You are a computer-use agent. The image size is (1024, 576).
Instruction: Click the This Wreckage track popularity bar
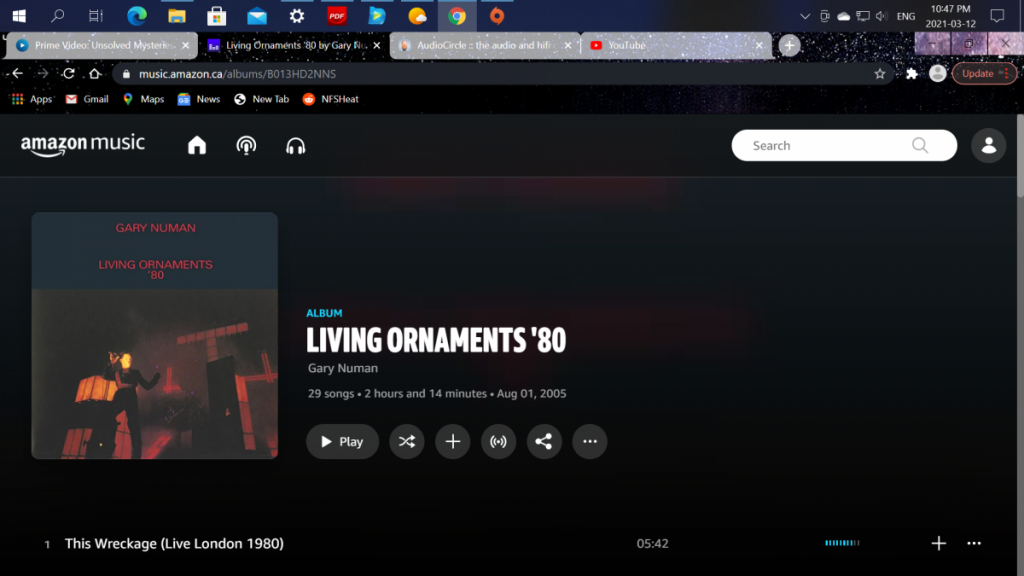[x=842, y=543]
